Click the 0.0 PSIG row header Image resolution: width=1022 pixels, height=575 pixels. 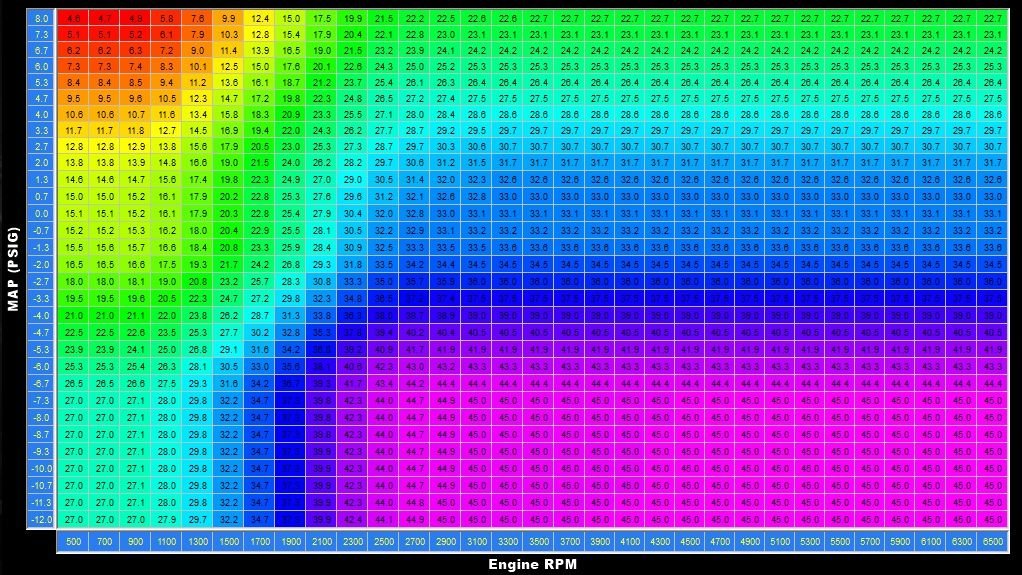(x=40, y=213)
